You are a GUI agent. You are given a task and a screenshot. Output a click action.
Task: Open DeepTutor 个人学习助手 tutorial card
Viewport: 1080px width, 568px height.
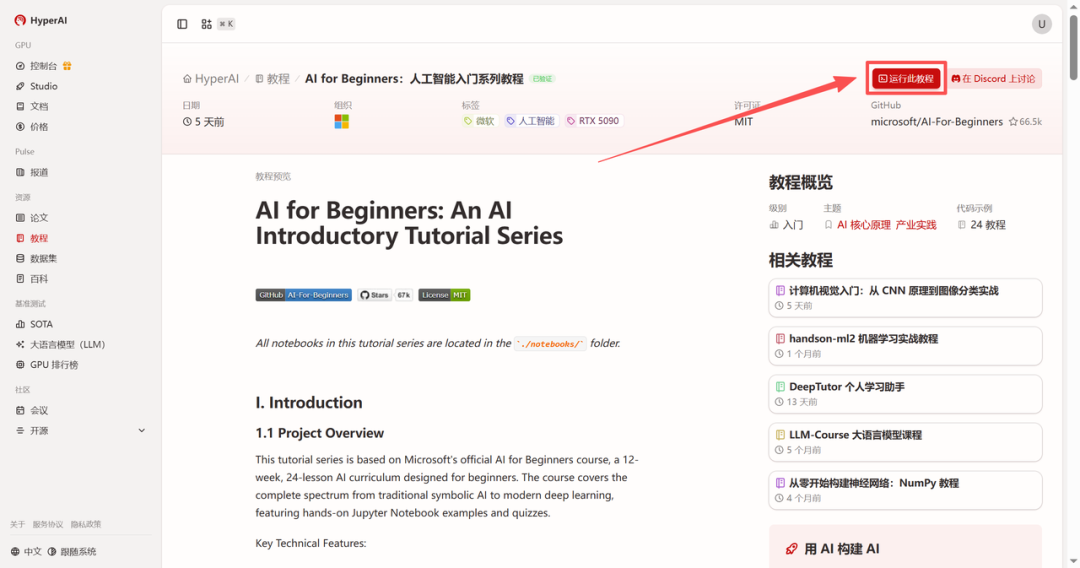point(905,394)
